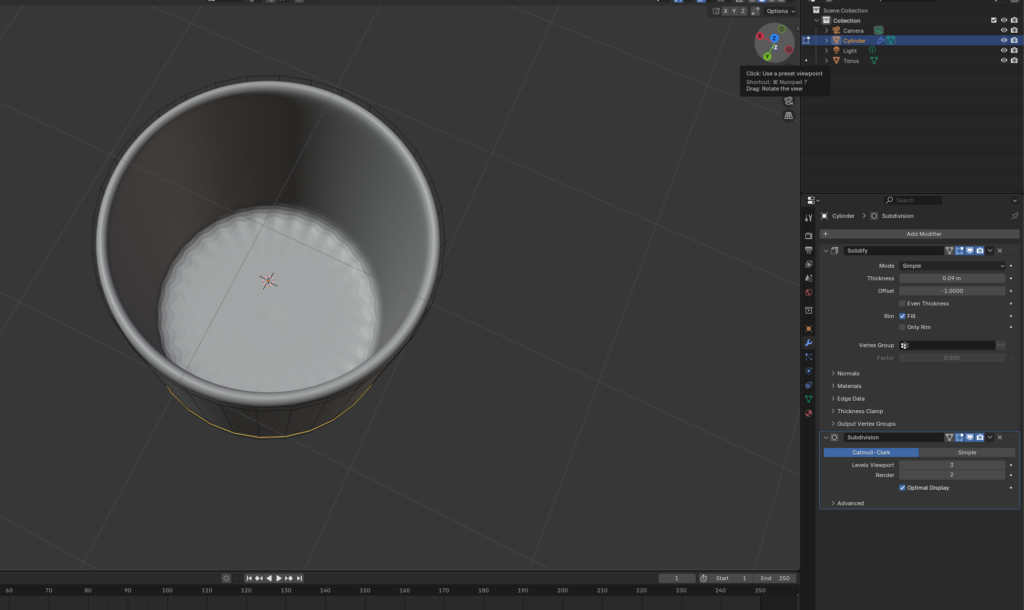Select Catmull-Clark subdivision type
Viewport: 1024px width, 610px height.
(870, 452)
